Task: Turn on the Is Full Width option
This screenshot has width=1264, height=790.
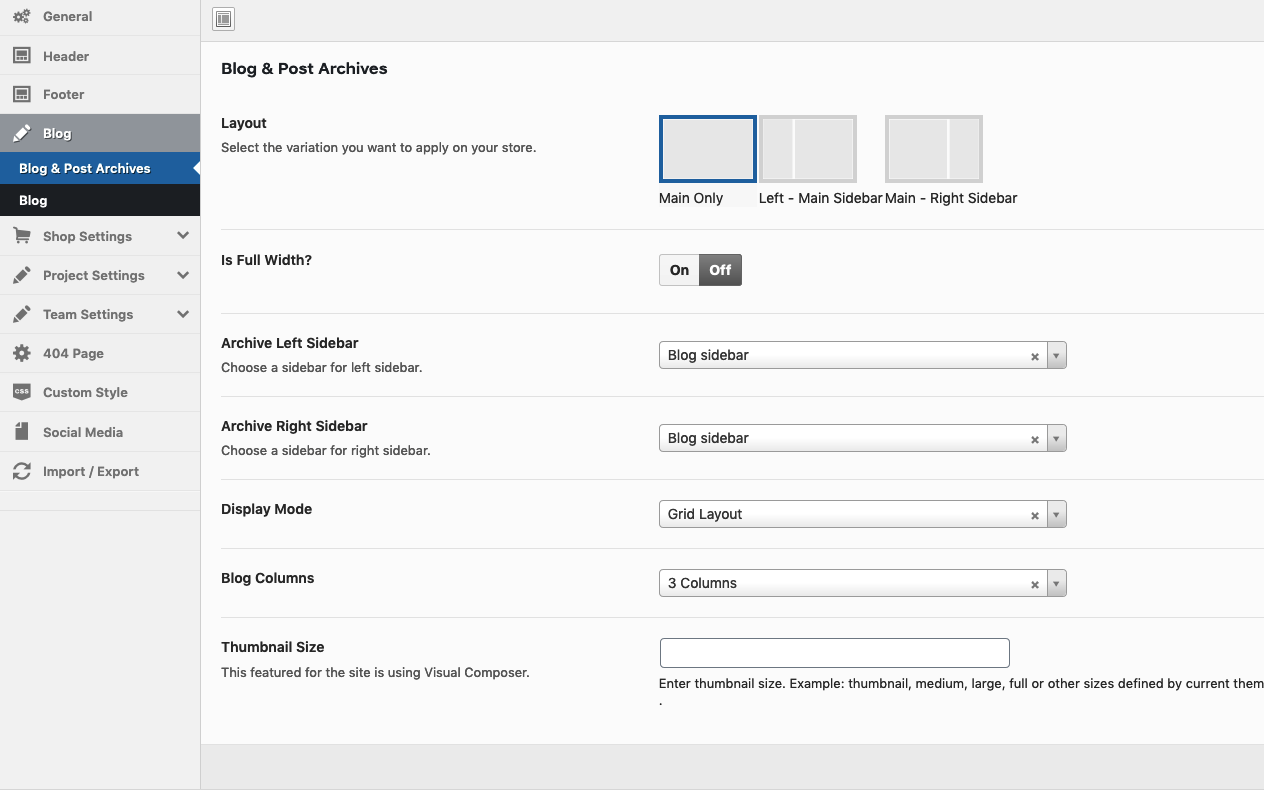Action: [679, 270]
